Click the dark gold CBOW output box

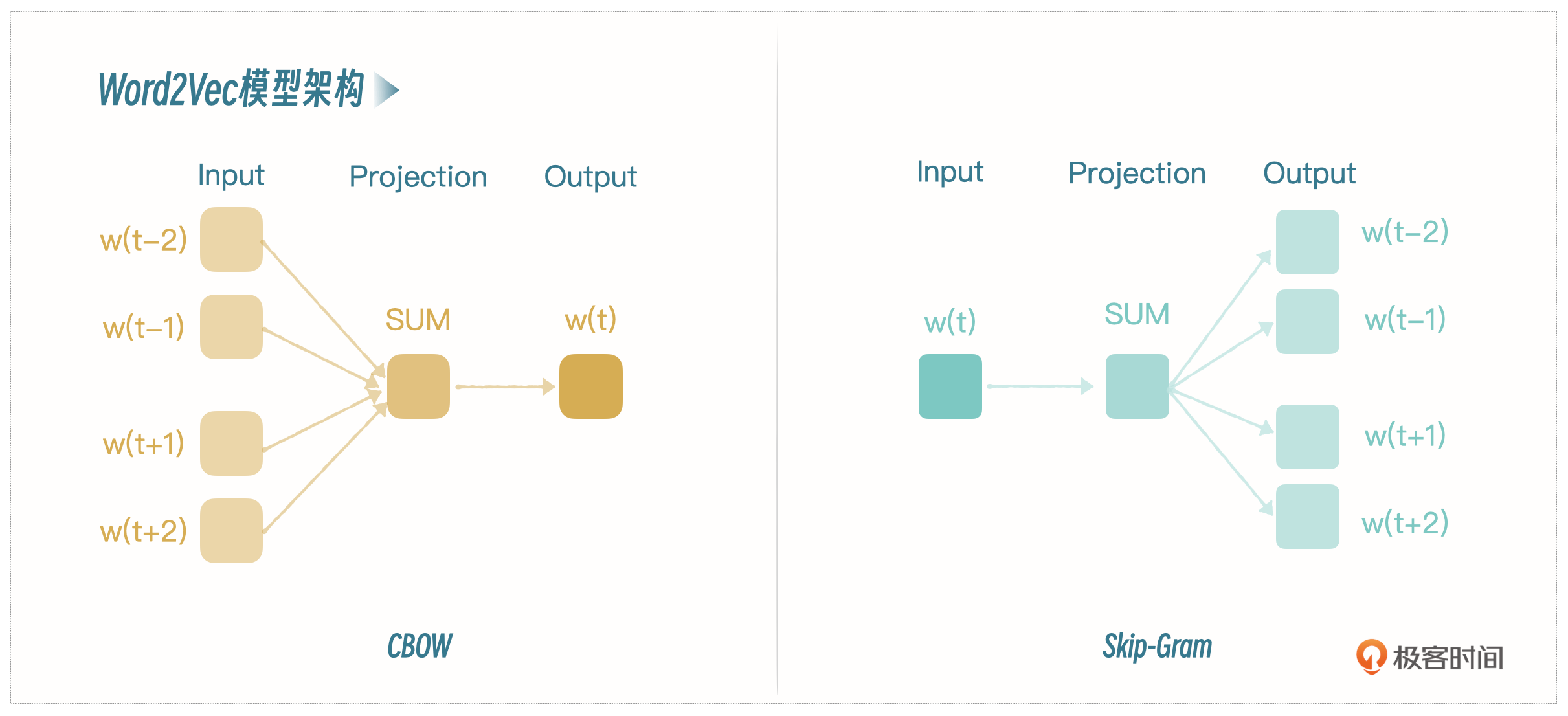coord(590,386)
